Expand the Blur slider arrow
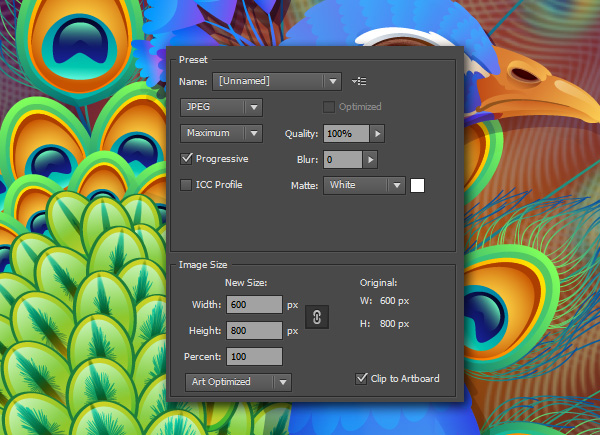600x435 pixels. click(x=370, y=160)
